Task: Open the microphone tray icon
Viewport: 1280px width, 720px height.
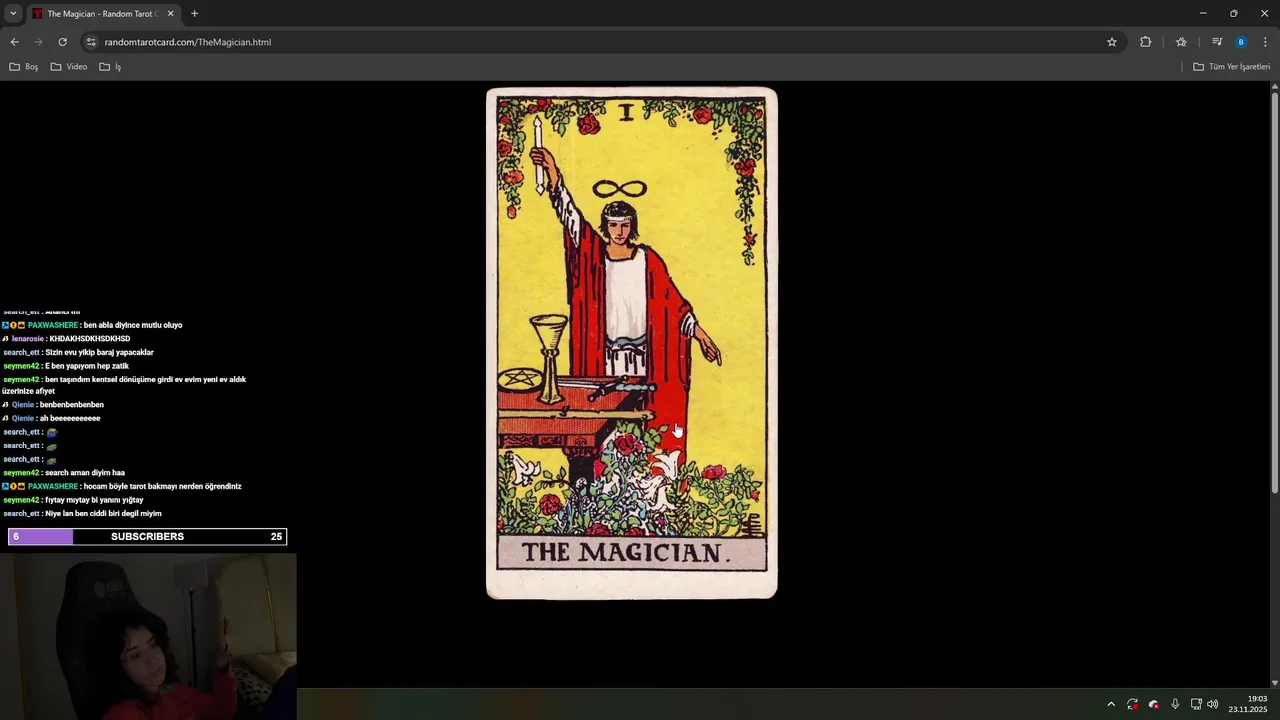Action: coord(1175,704)
